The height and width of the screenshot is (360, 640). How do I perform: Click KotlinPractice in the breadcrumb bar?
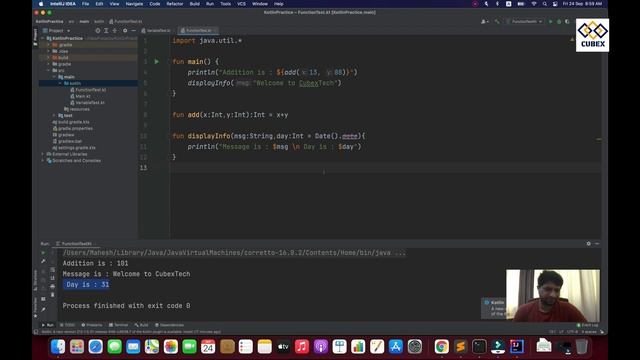[49, 21]
